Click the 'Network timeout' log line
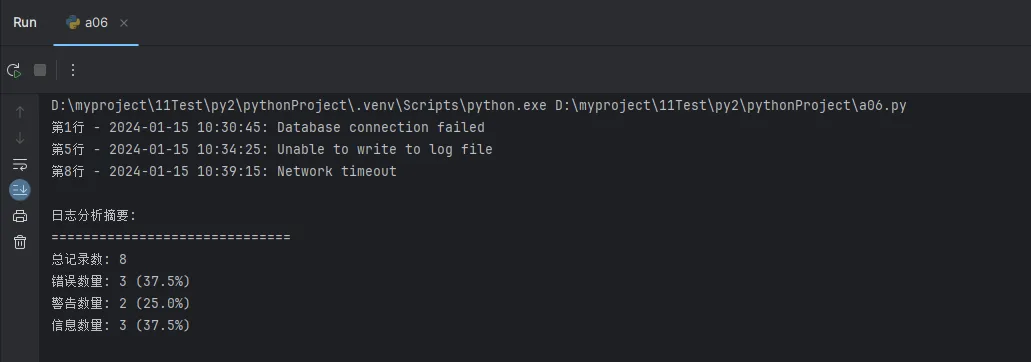The image size is (1031, 362). click(224, 171)
